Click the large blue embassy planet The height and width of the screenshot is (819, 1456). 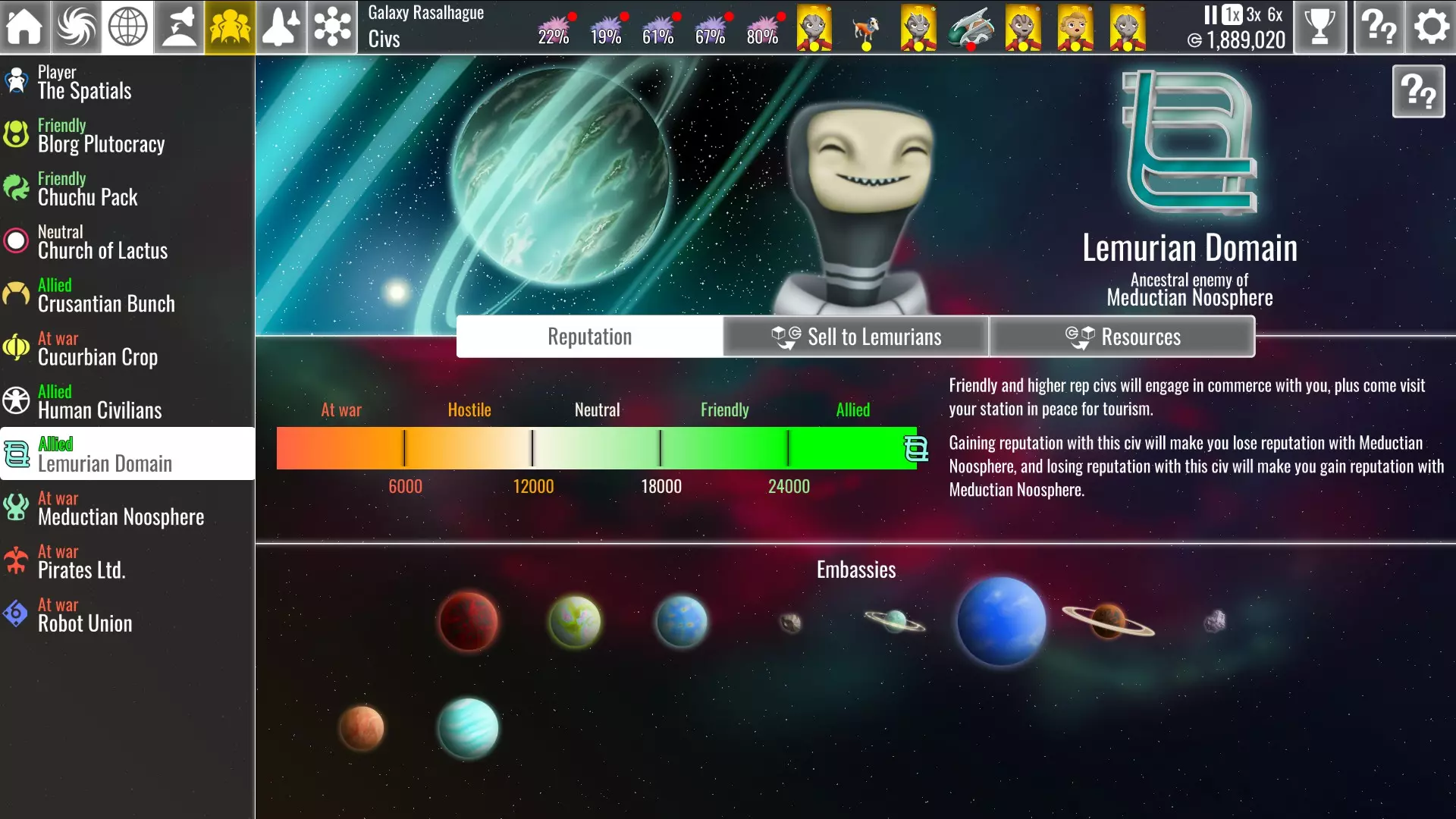(x=1000, y=621)
